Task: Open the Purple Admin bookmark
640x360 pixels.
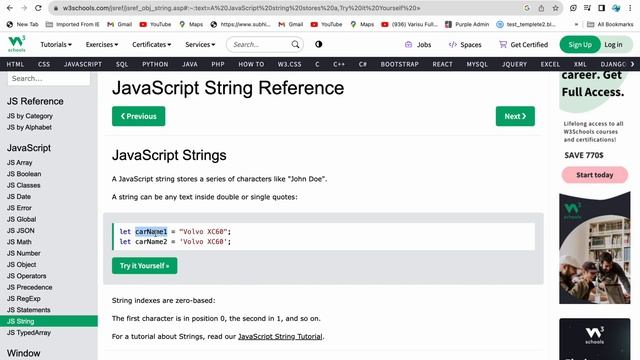Action: coord(467,24)
